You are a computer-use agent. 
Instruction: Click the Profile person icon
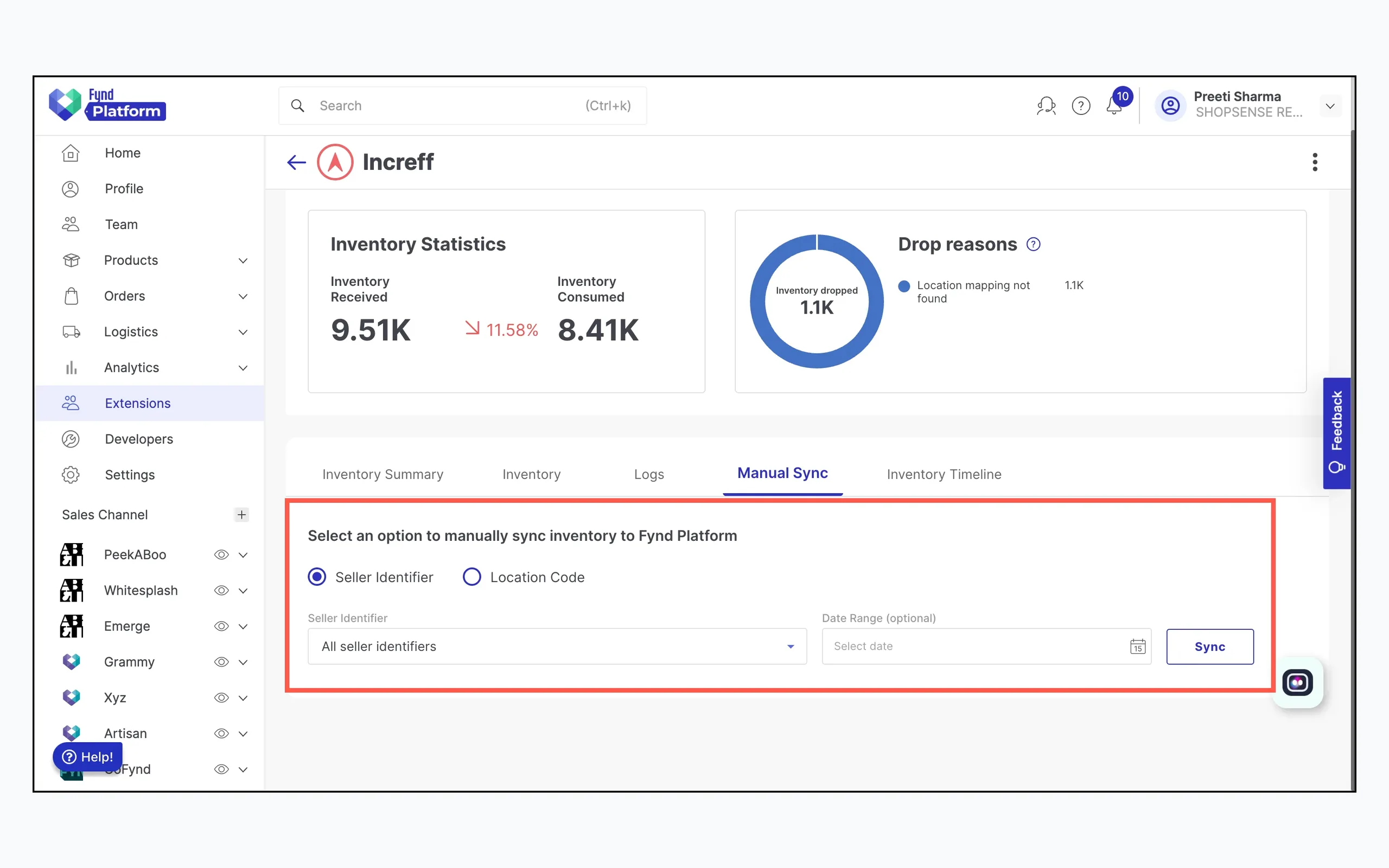coord(71,189)
